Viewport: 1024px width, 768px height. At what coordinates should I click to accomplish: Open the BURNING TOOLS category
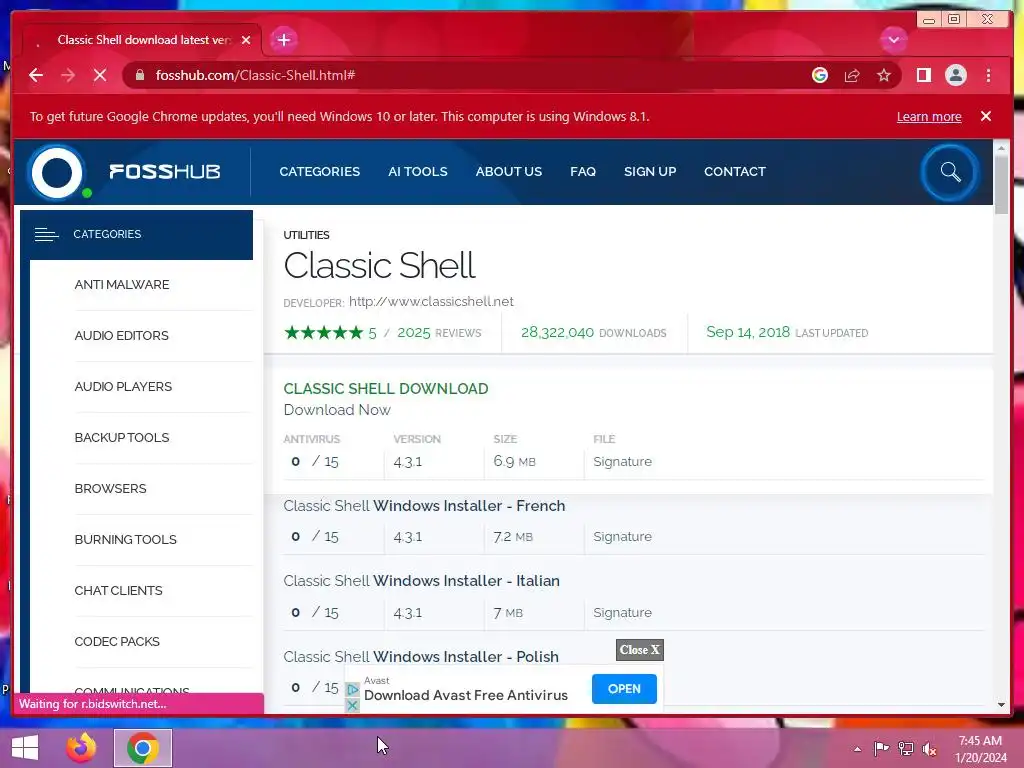[x=125, y=539]
